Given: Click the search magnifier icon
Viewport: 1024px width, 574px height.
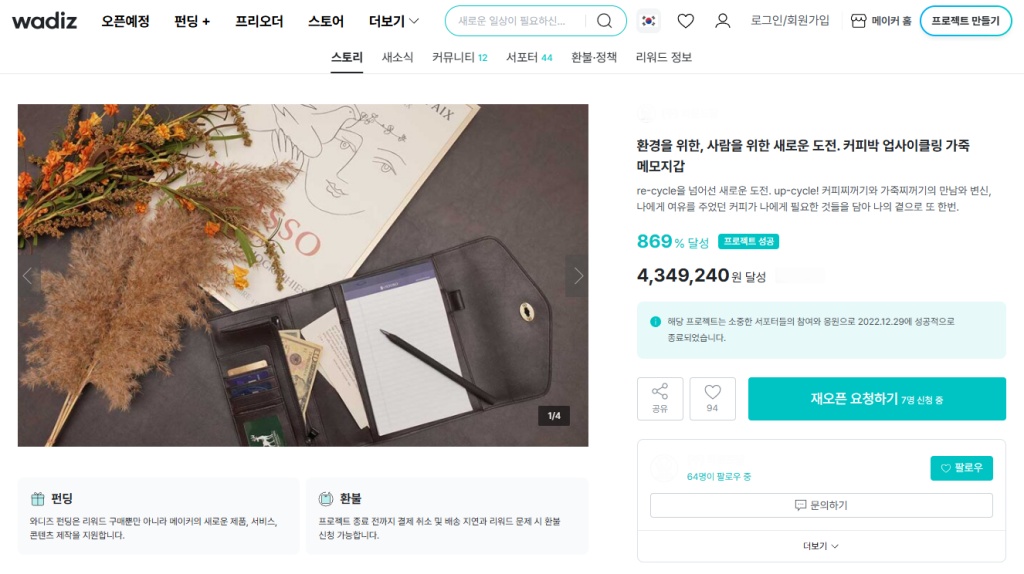Looking at the screenshot, I should click(604, 21).
